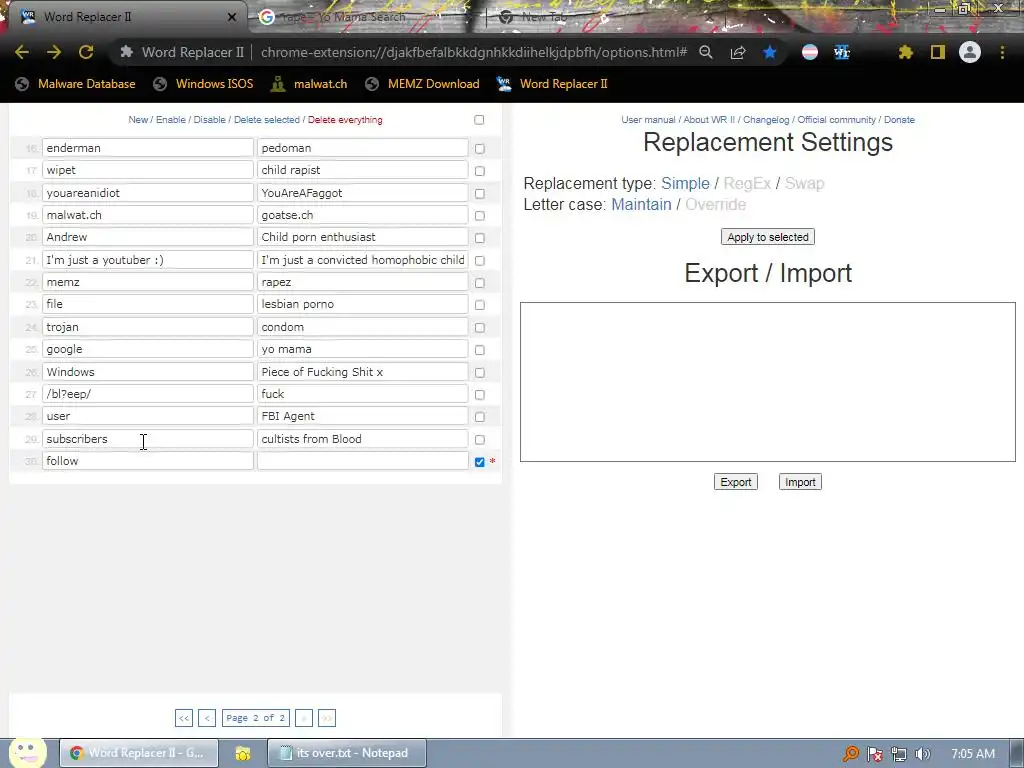Click the New link to add a row
The height and width of the screenshot is (768, 1024).
tap(138, 120)
